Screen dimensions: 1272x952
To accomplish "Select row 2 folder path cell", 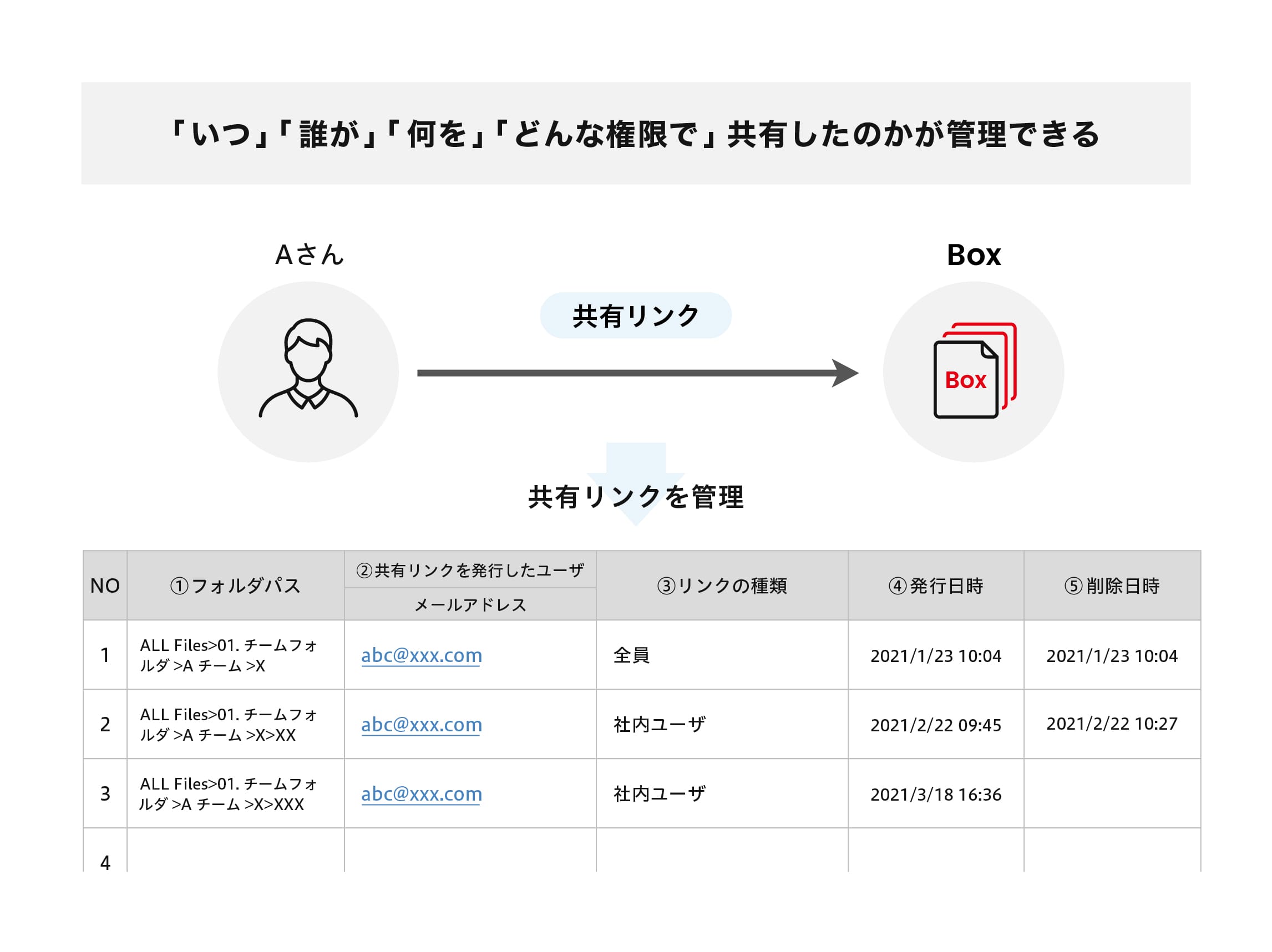I will pos(229,724).
